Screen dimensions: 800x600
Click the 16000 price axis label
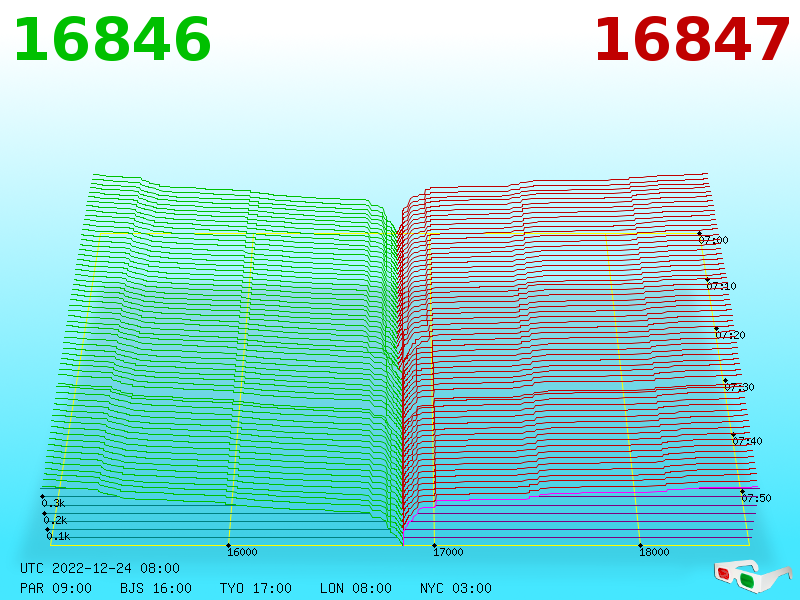click(242, 552)
